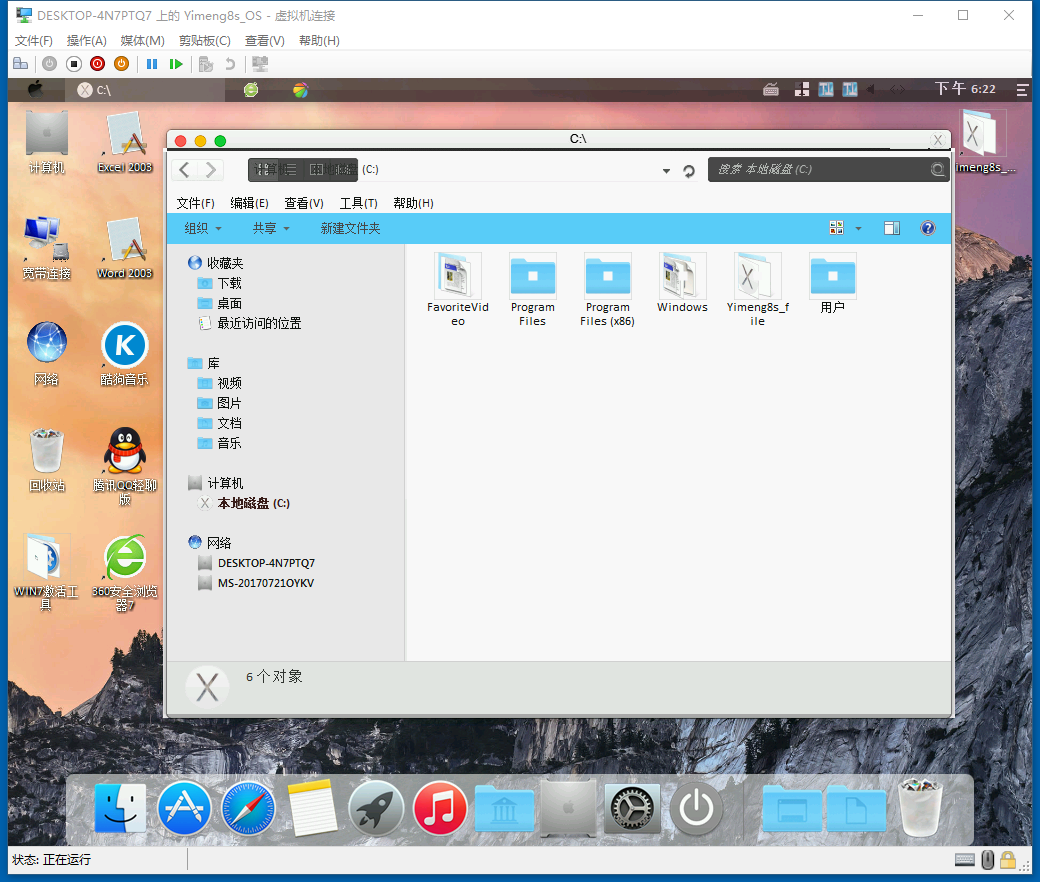Click the 新建文件夹 button
This screenshot has height=882, width=1040.
point(350,228)
